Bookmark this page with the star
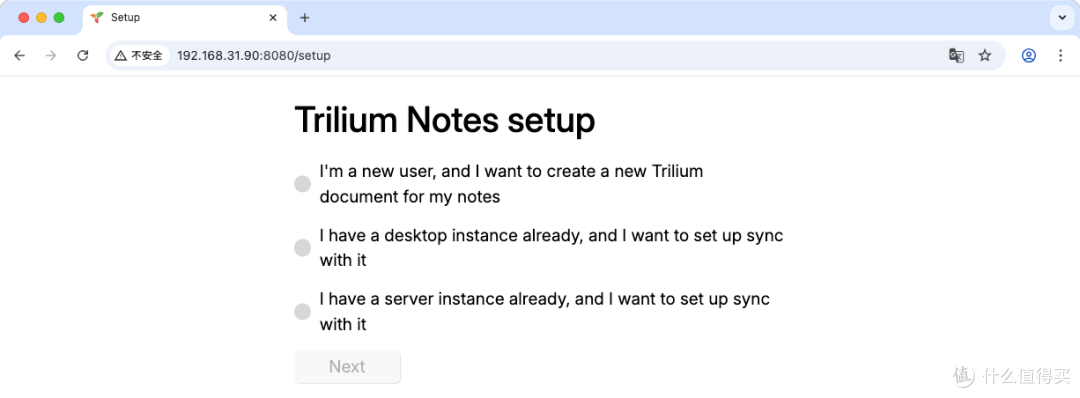Viewport: 1080px width, 398px height. coord(985,56)
